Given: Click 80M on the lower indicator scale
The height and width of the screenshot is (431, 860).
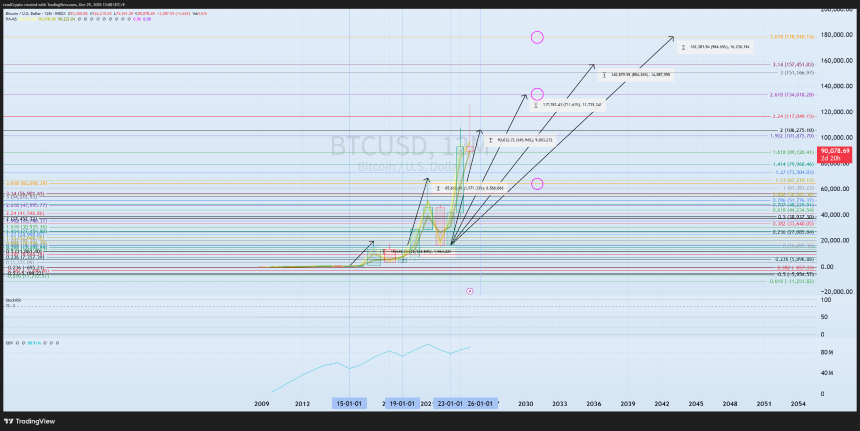Looking at the screenshot, I should click(x=827, y=353).
